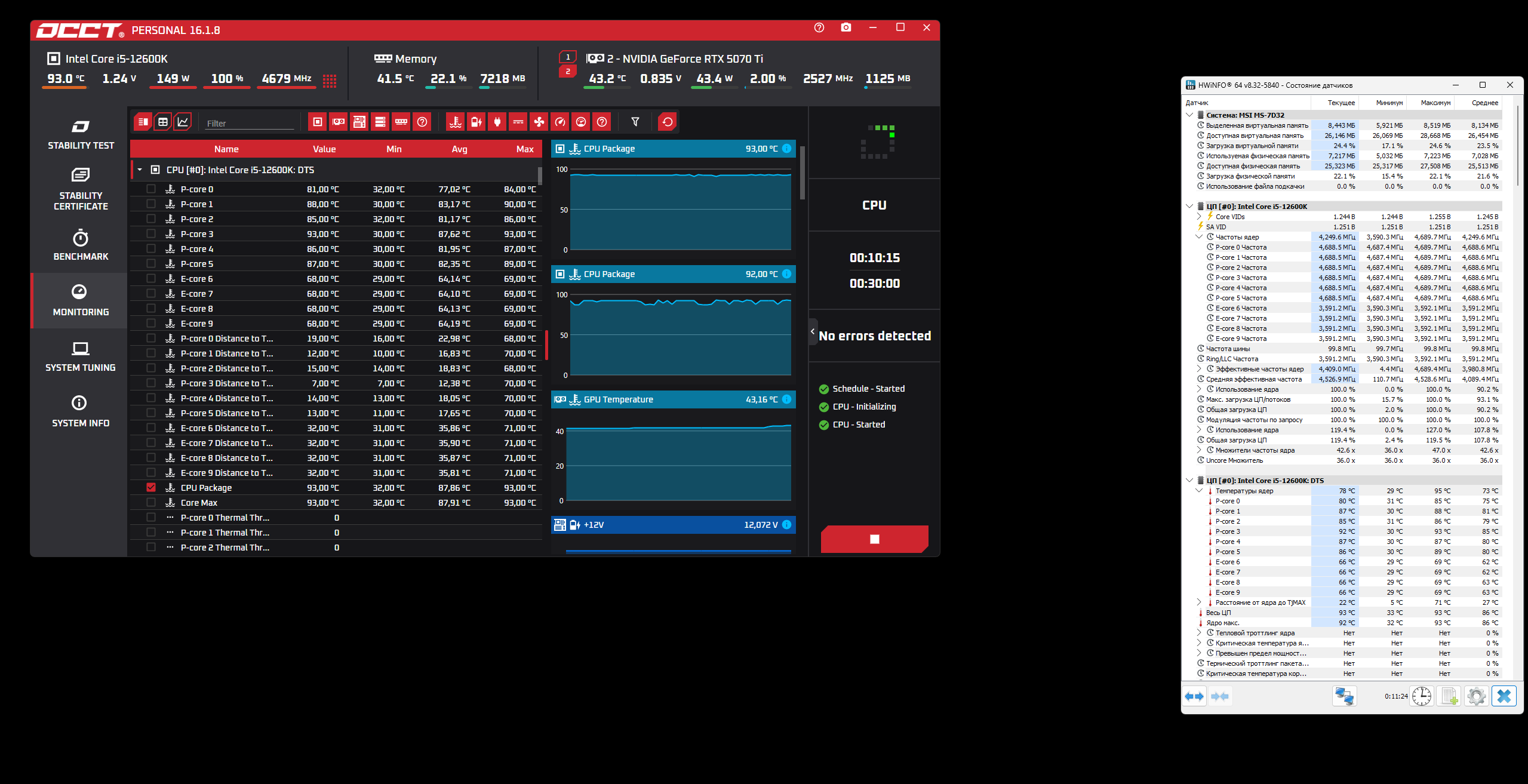Switch to System Info in sidebar
Screen dimensions: 1528x784
click(81, 411)
